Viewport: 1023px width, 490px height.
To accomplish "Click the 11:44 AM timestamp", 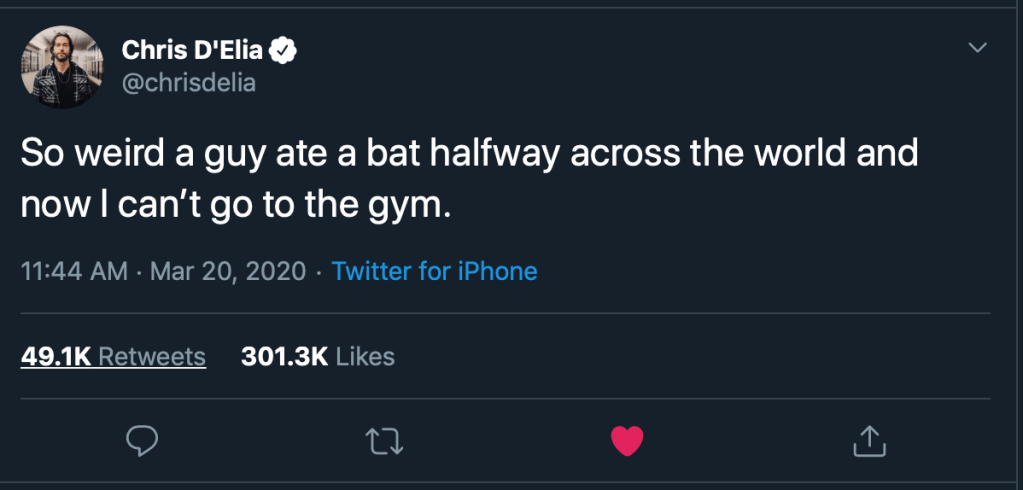I will pyautogui.click(x=73, y=271).
